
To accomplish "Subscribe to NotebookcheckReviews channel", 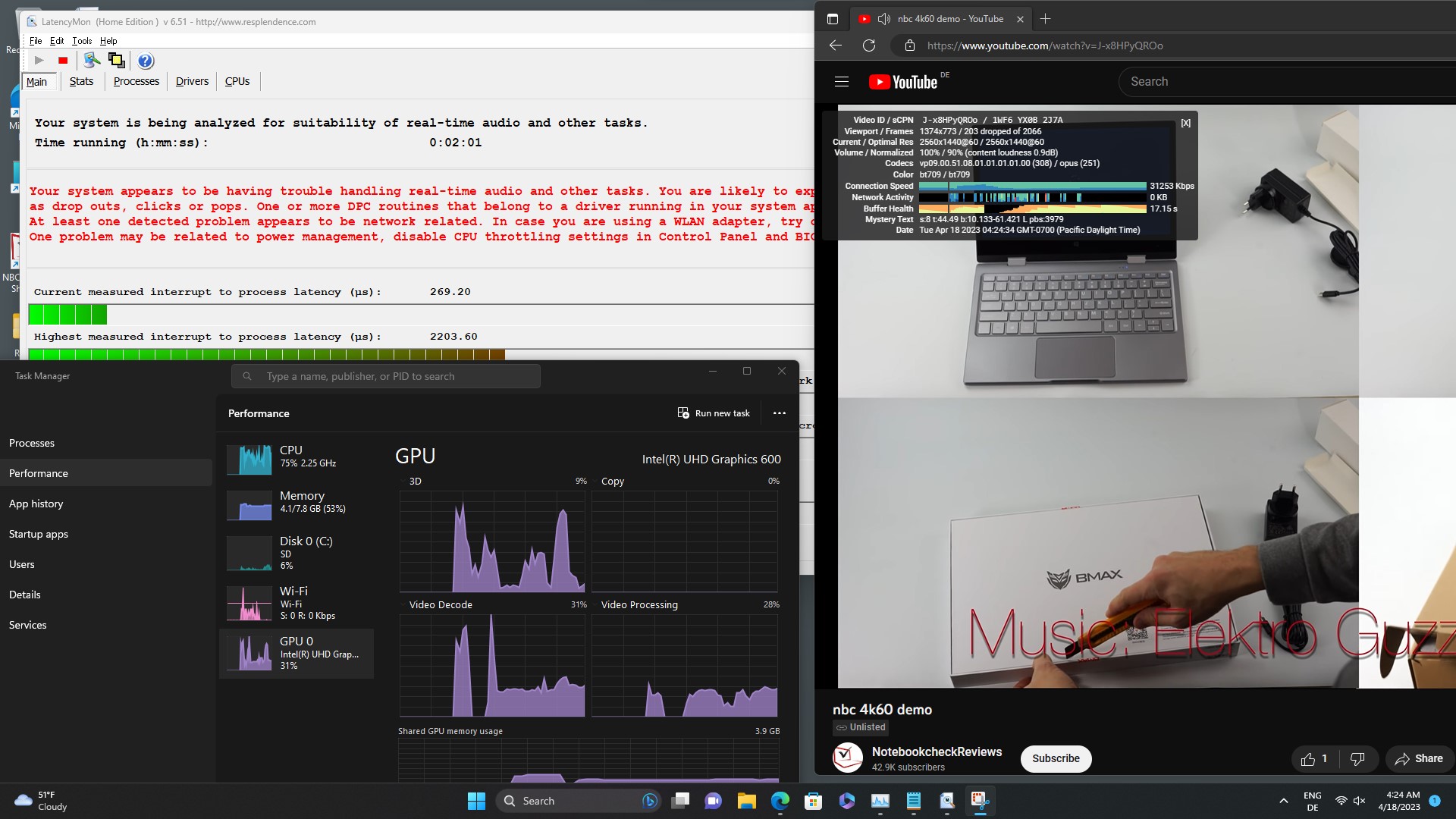I will [1056, 758].
